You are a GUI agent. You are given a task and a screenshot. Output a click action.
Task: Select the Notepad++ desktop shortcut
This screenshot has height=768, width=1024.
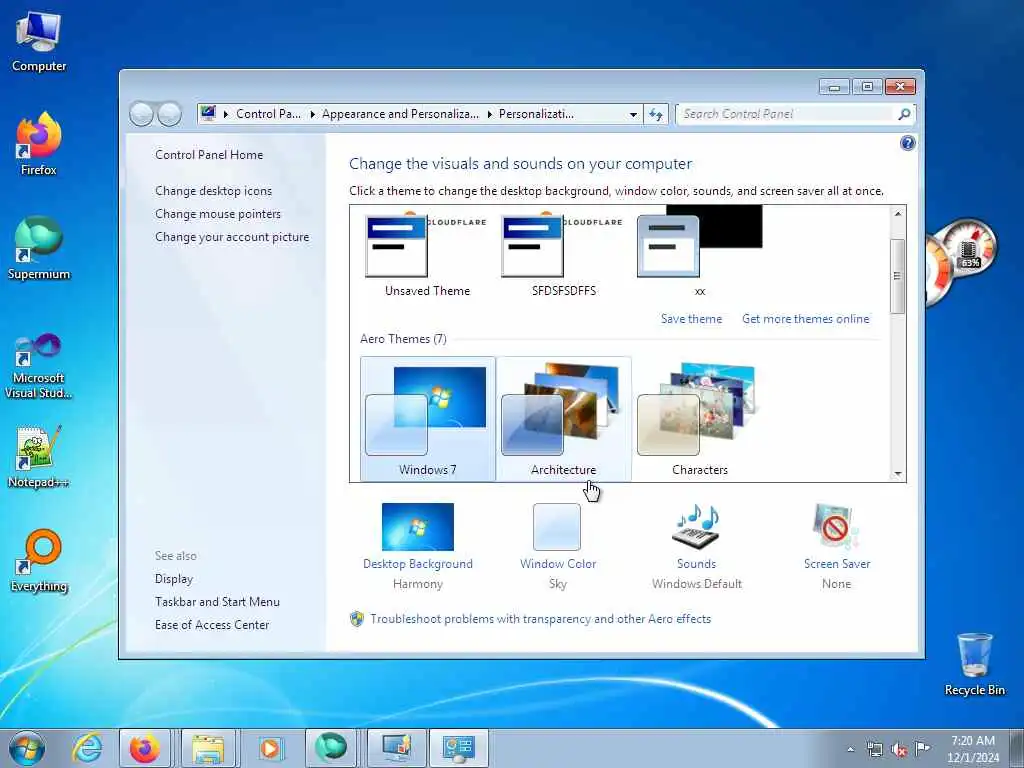tap(39, 457)
